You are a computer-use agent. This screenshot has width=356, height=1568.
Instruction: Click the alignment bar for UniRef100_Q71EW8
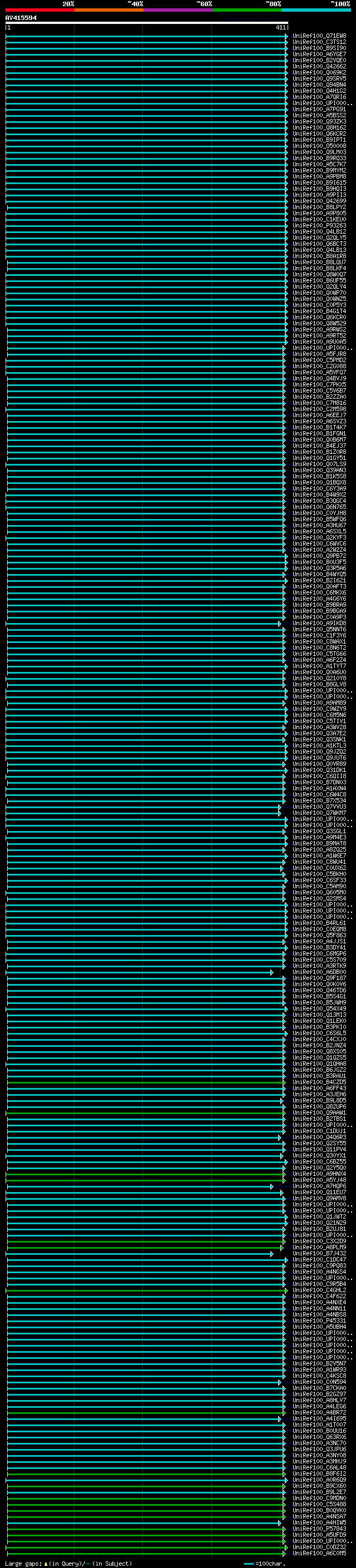pyautogui.click(x=147, y=36)
